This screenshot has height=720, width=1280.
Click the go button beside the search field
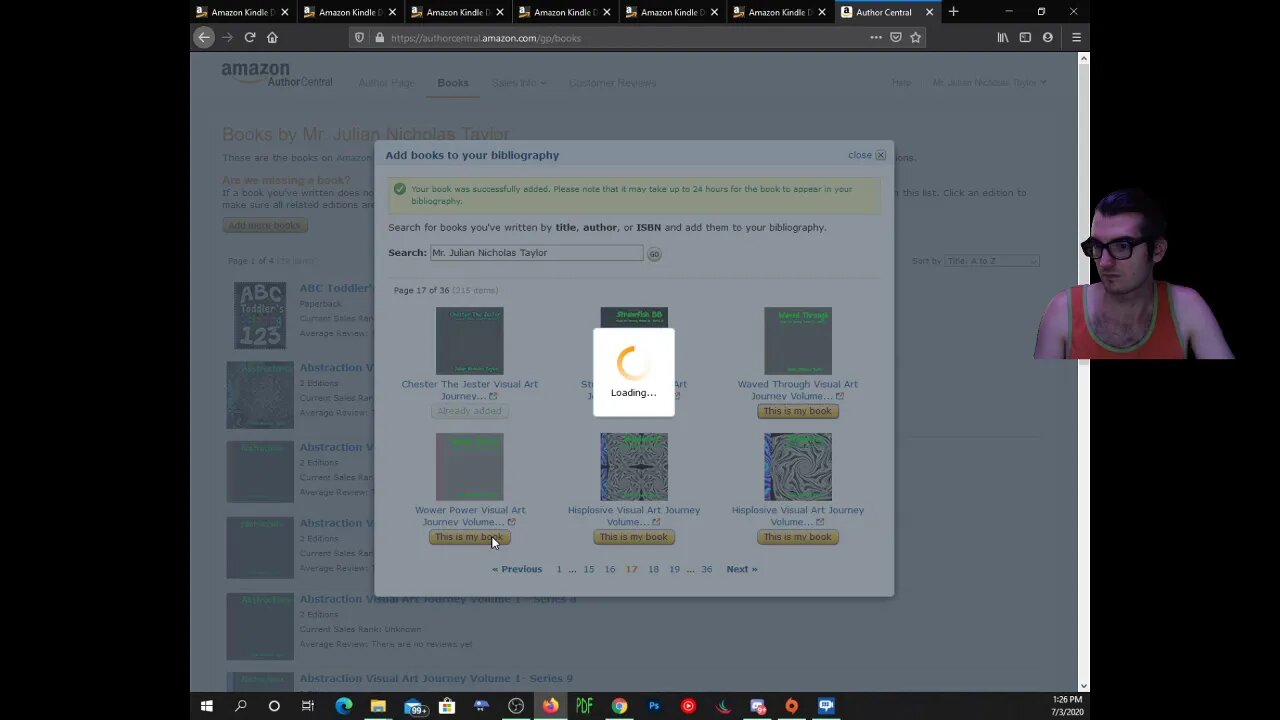pyautogui.click(x=654, y=254)
